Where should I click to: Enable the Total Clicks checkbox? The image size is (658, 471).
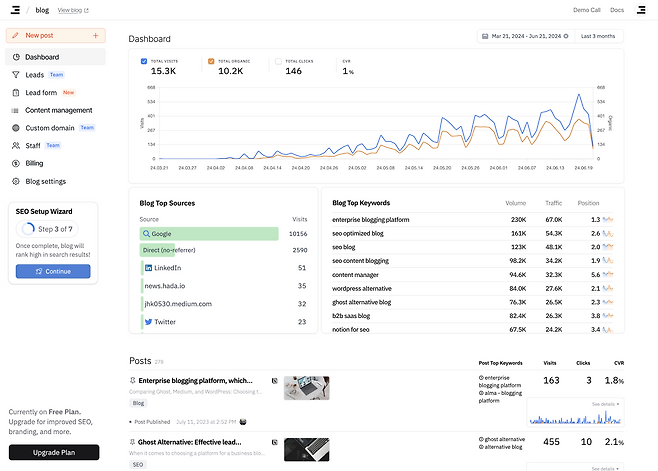pyautogui.click(x=278, y=61)
